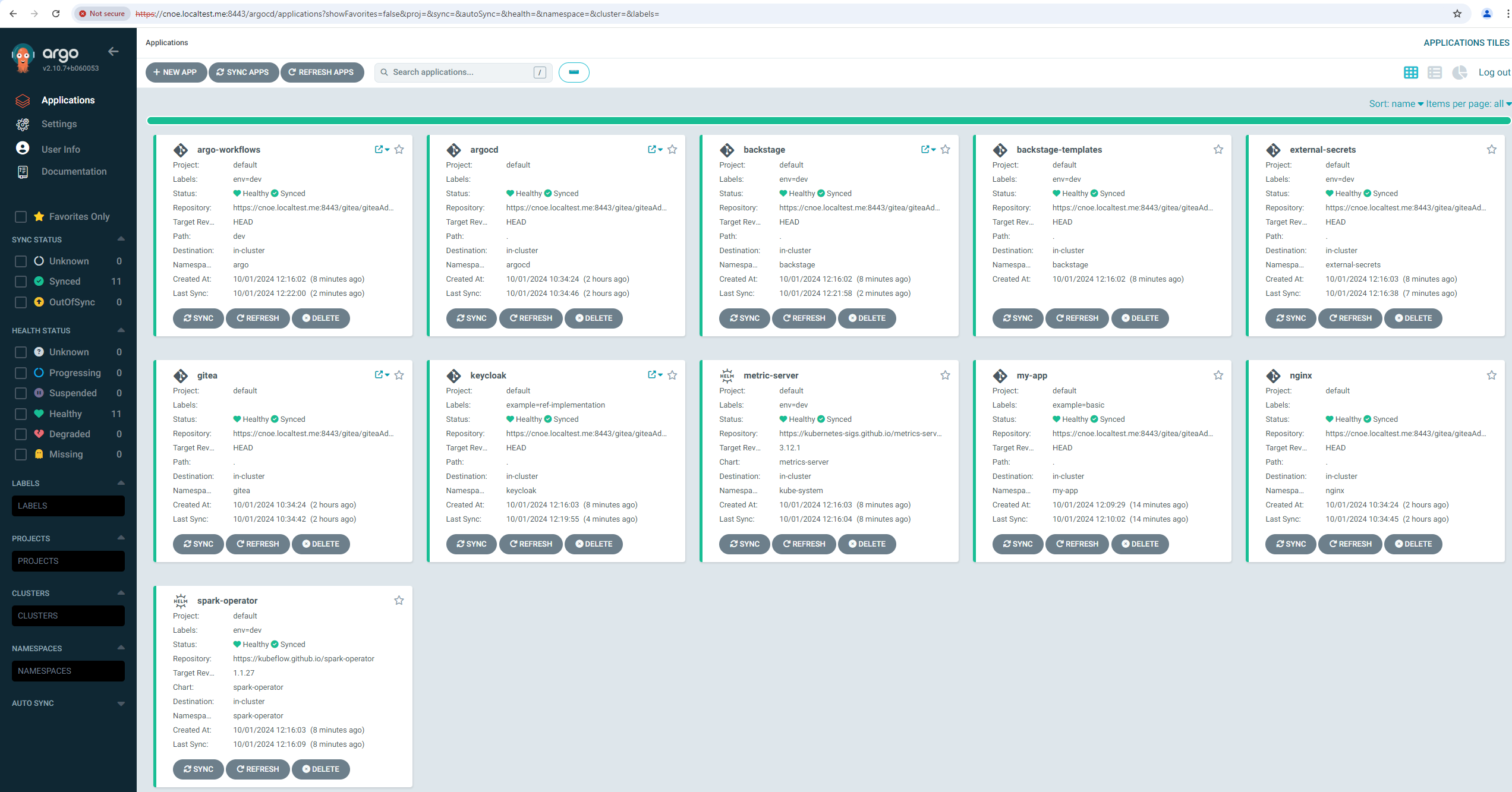Open the backstage external link icon

pyautogui.click(x=925, y=150)
